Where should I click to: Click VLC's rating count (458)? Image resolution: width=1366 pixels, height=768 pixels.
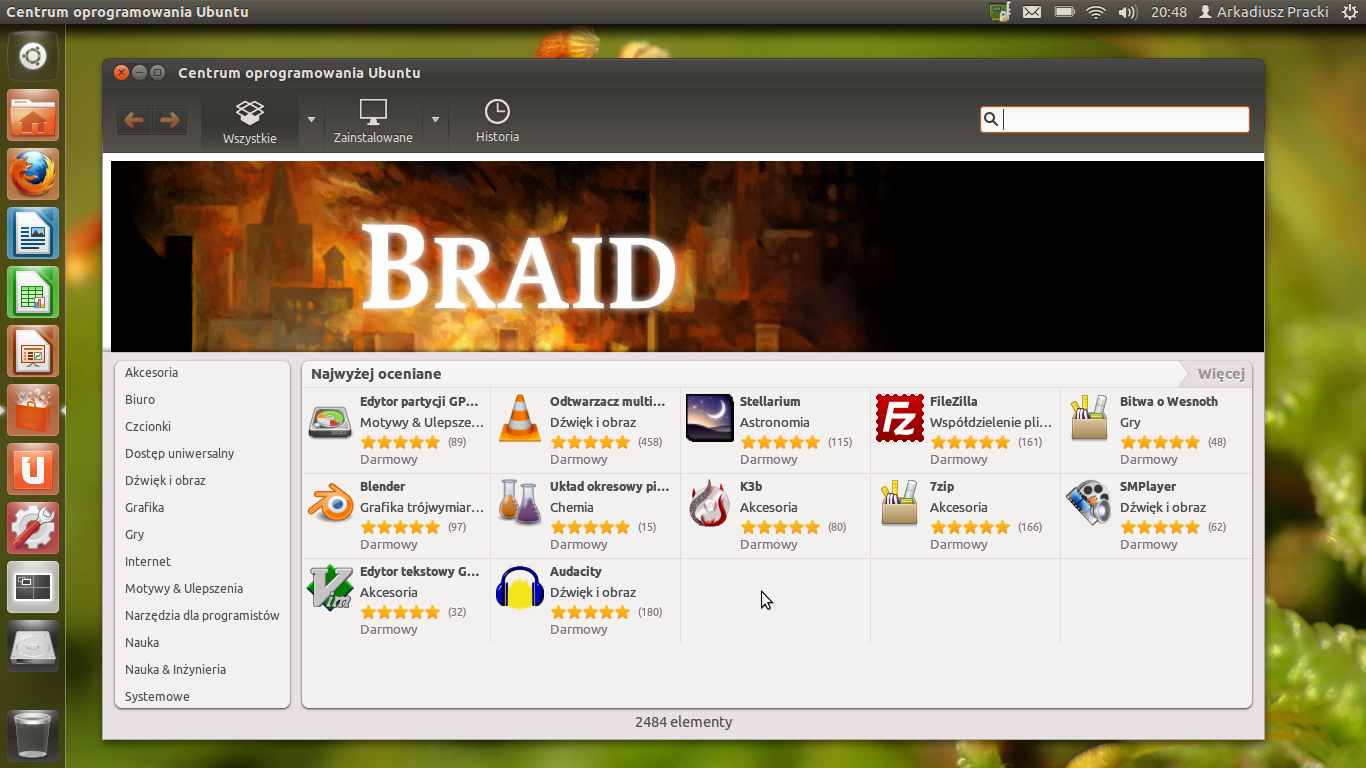(x=650, y=442)
